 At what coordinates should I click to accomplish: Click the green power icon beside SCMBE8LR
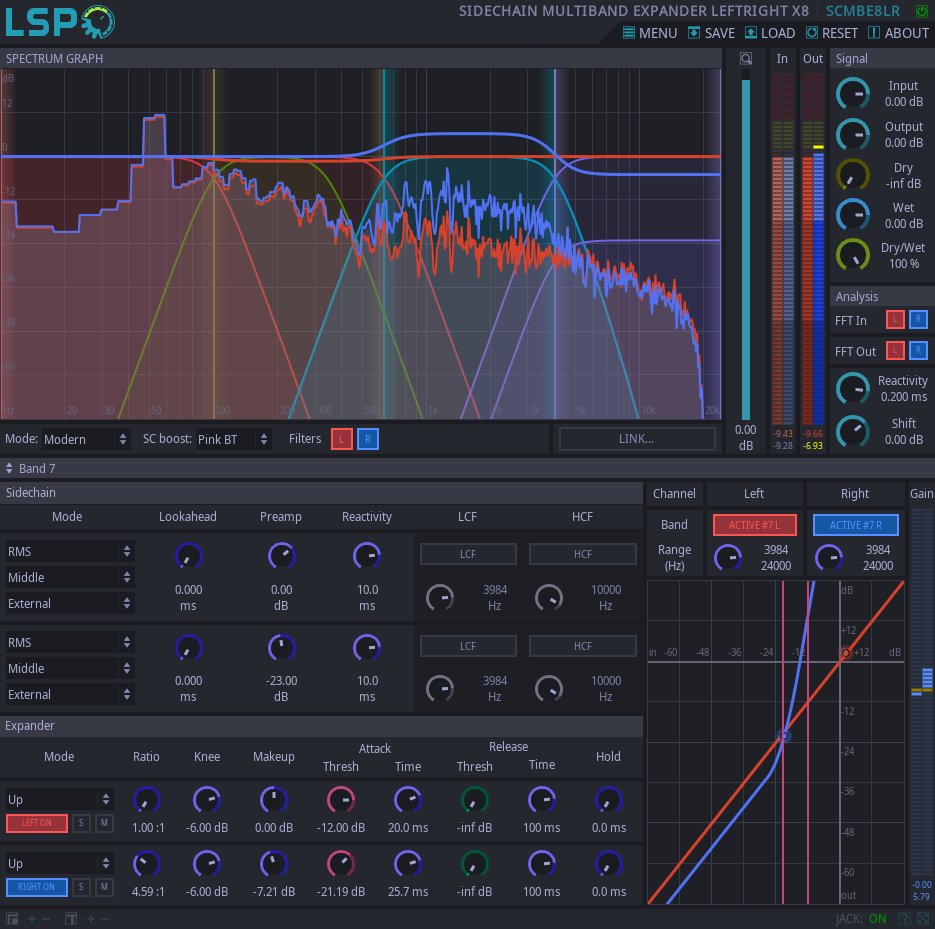[x=921, y=11]
